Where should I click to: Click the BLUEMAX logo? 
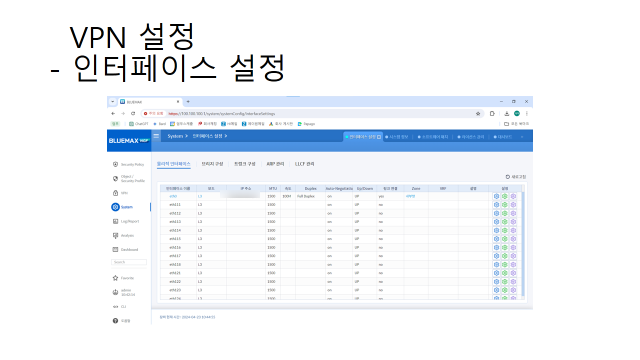point(129,140)
